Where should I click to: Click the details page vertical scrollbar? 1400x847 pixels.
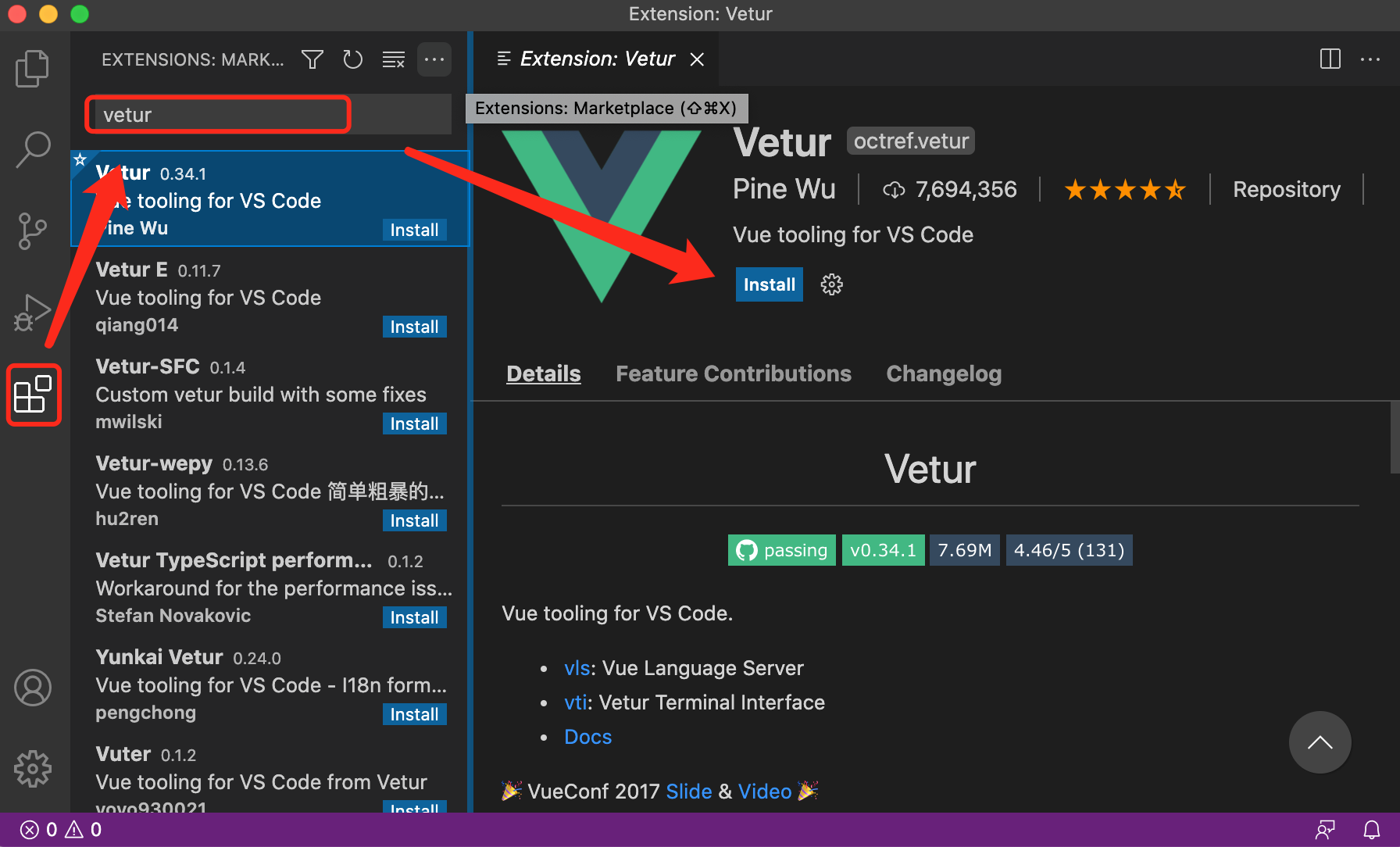pos(1395,438)
